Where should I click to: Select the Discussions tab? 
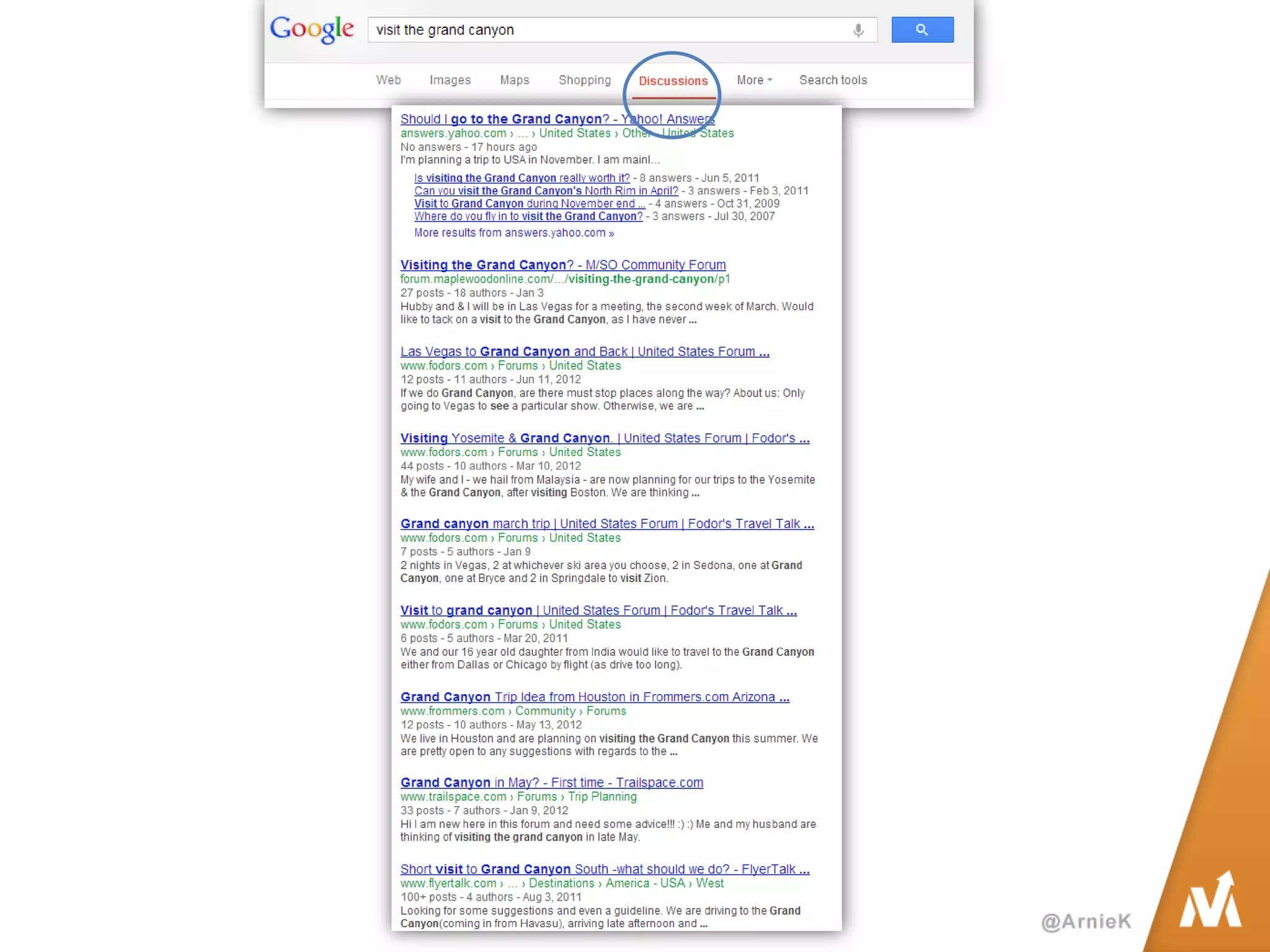coord(673,81)
